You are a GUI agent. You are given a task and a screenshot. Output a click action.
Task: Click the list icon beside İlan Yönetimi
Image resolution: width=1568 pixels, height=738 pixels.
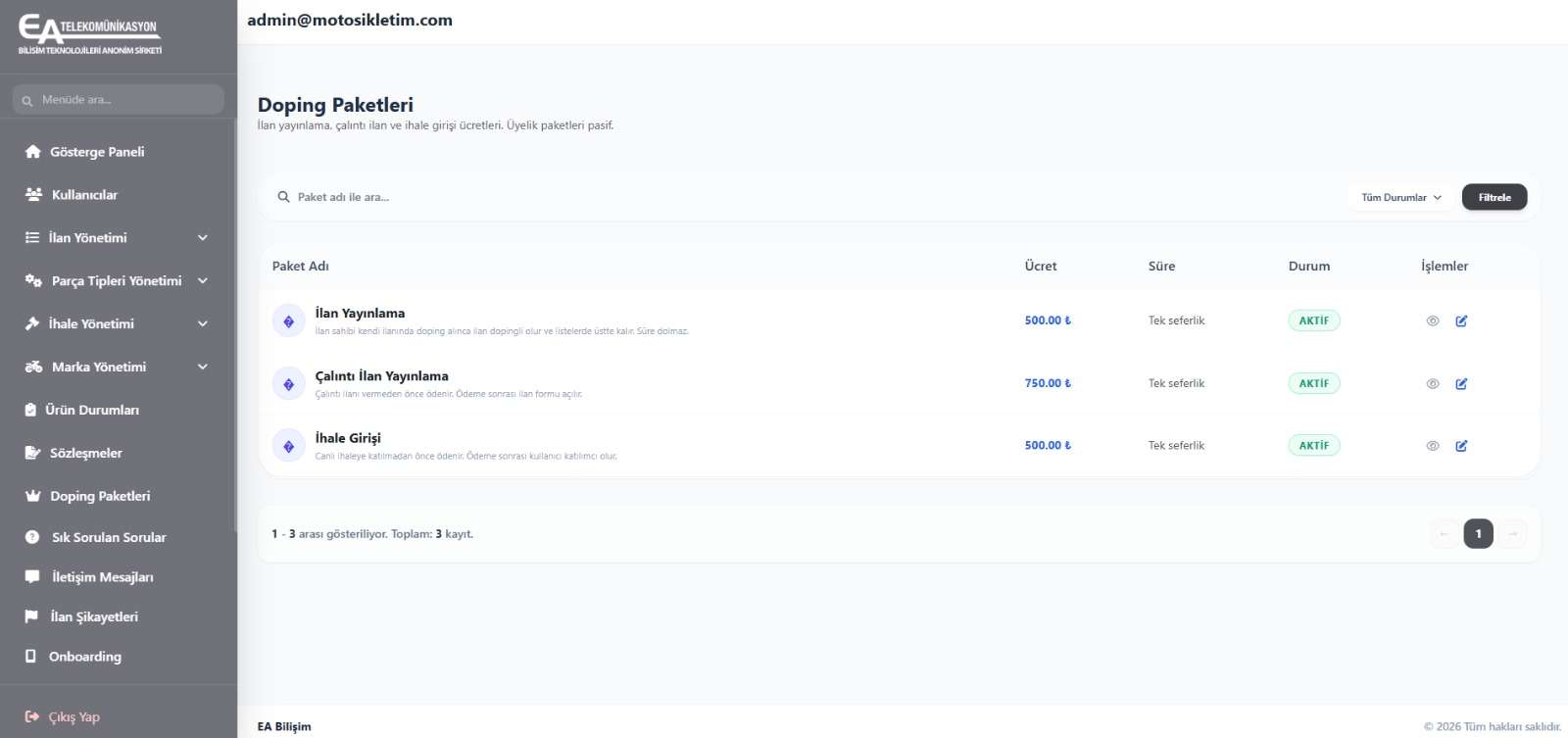[32, 238]
